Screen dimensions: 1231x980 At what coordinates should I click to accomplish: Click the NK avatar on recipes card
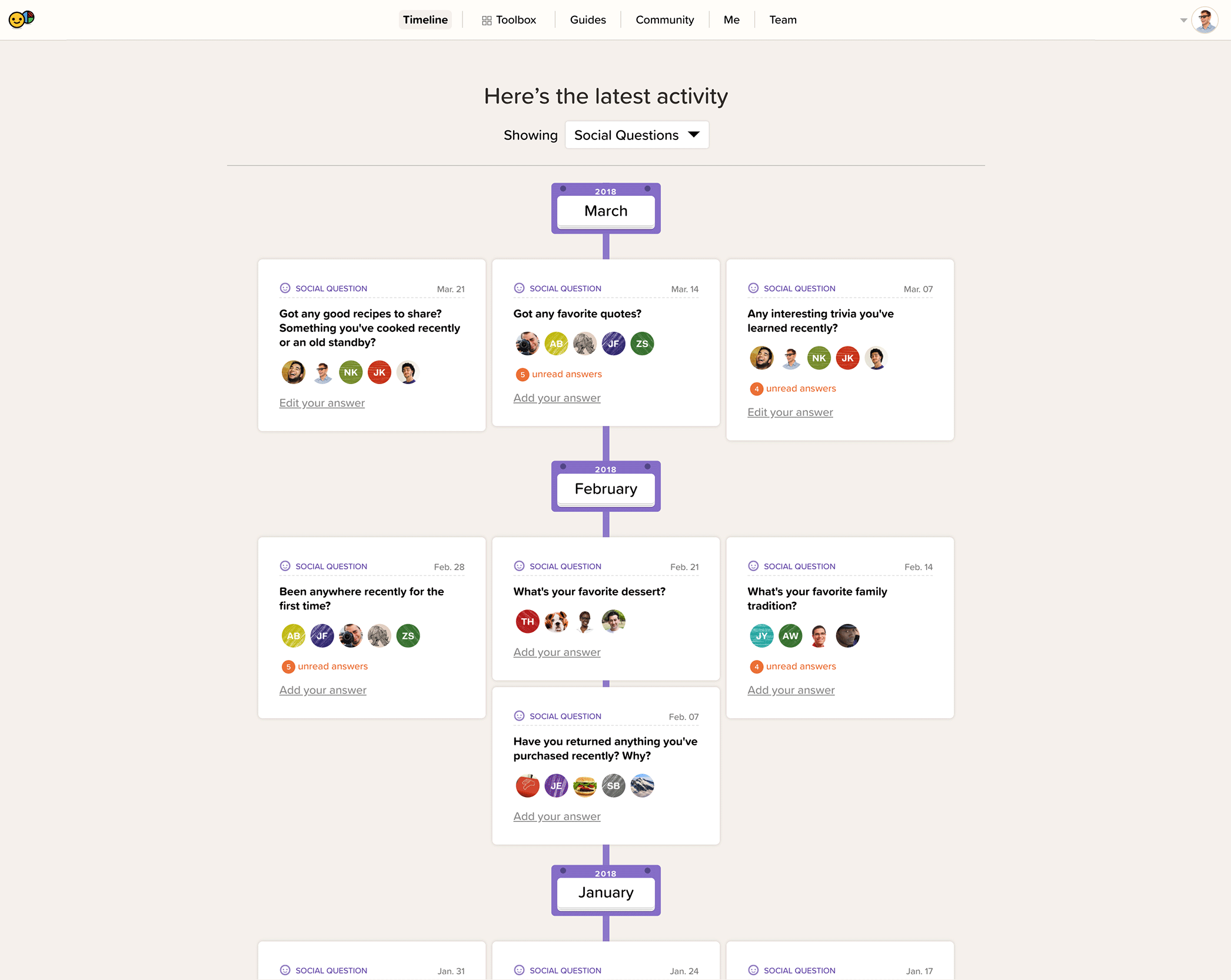(x=351, y=372)
